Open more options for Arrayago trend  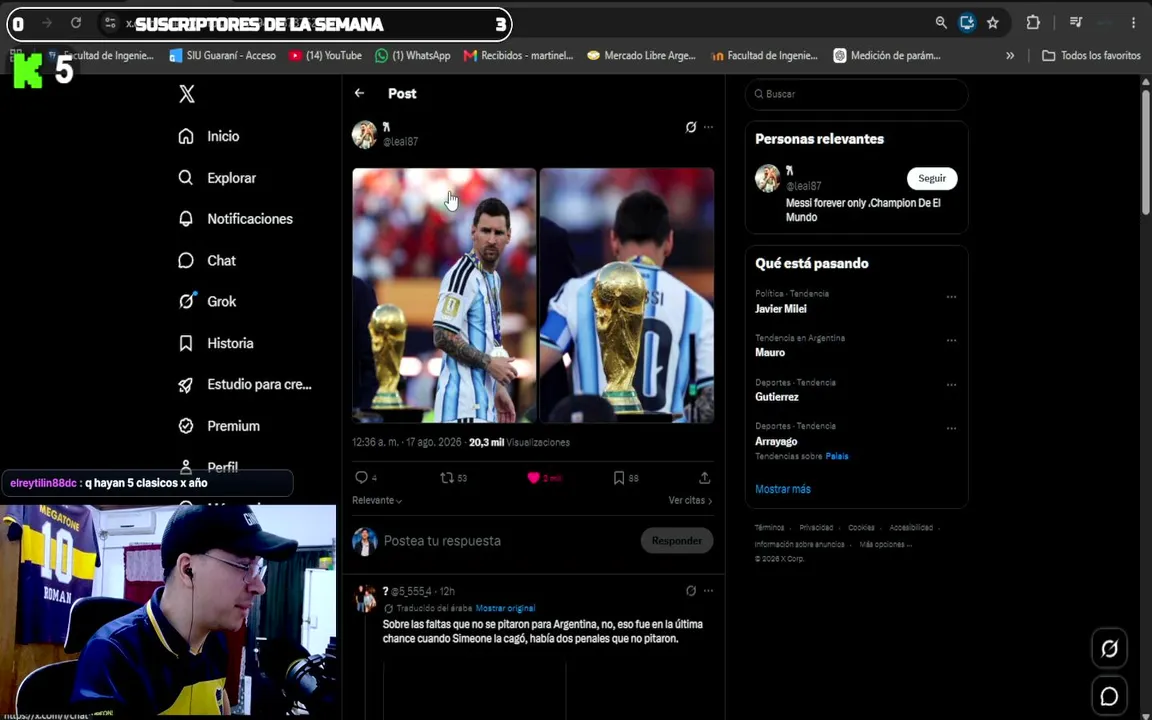coord(951,428)
